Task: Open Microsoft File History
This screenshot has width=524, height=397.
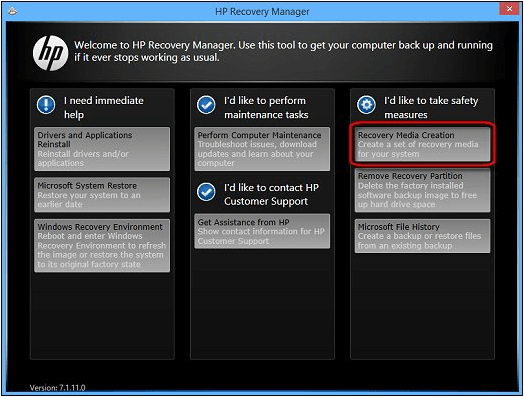Action: click(422, 236)
